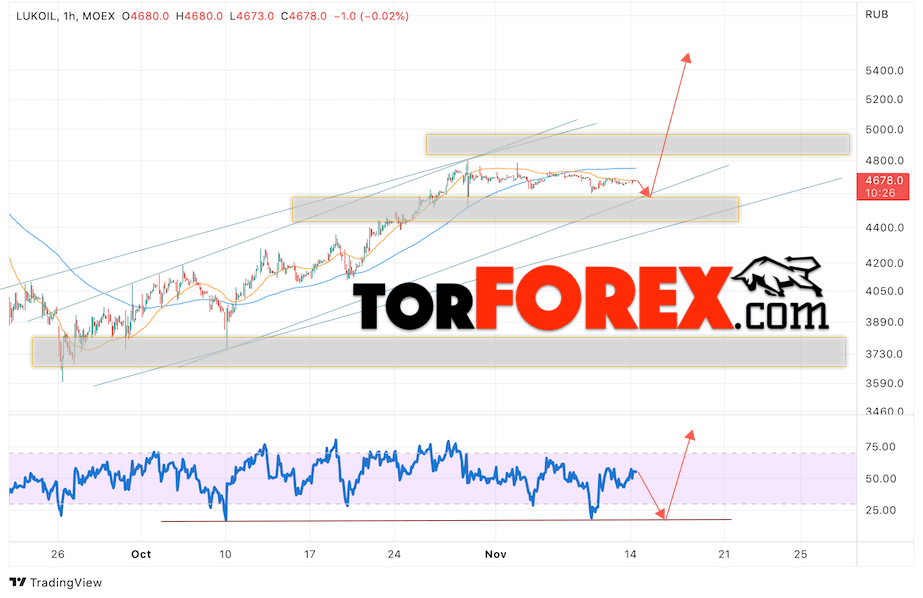Image resolution: width=923 pixels, height=598 pixels.
Task: Click the 14 date axis label
Action: (x=630, y=554)
